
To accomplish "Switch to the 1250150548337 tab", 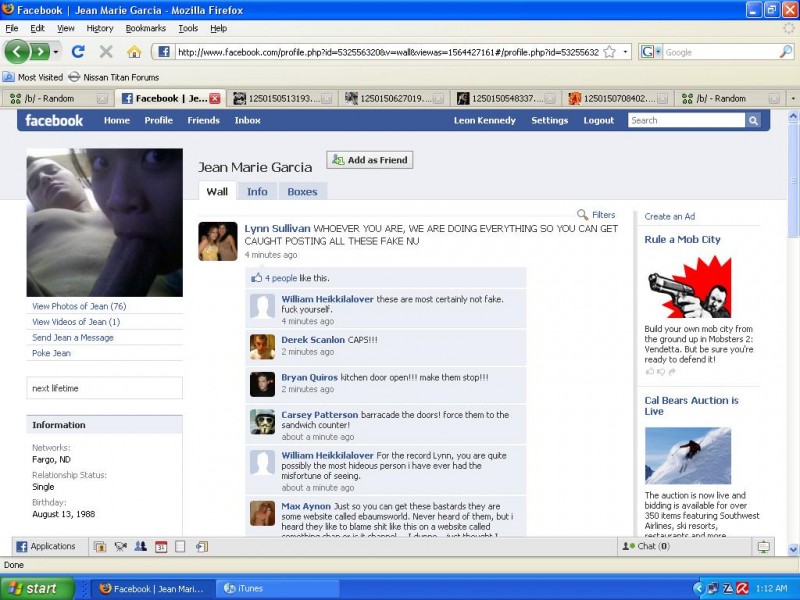I will (x=506, y=98).
